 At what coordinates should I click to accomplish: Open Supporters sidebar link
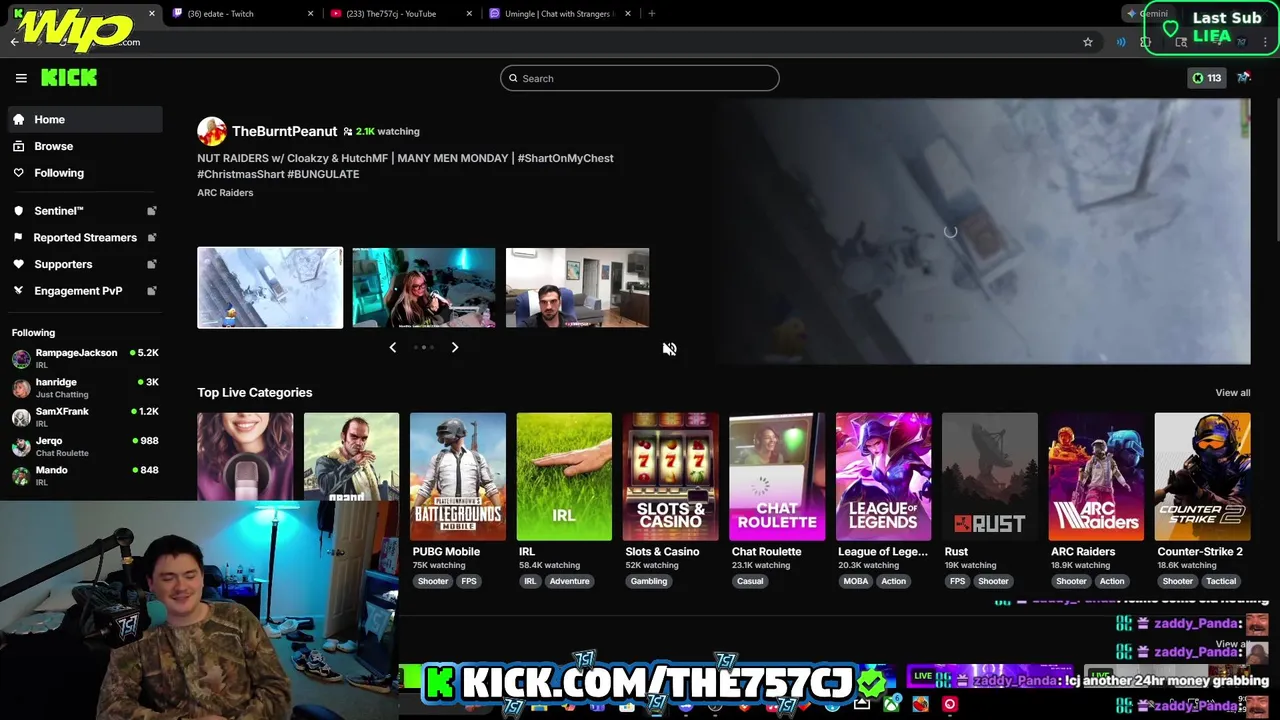85,264
